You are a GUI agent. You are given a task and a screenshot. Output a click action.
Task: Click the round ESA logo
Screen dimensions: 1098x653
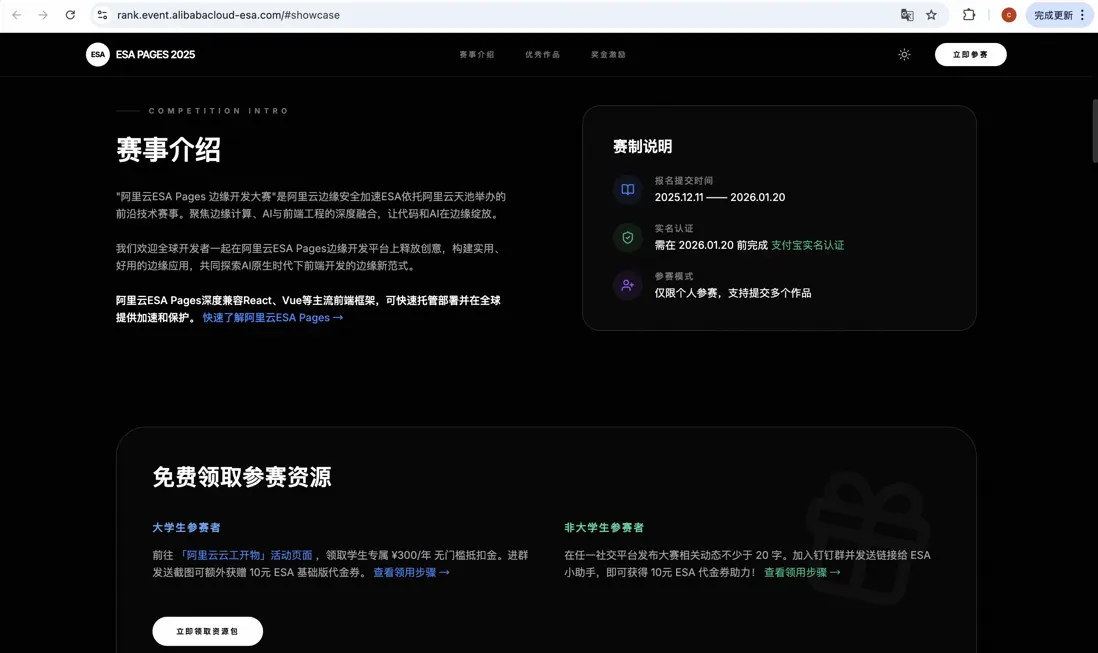point(98,55)
